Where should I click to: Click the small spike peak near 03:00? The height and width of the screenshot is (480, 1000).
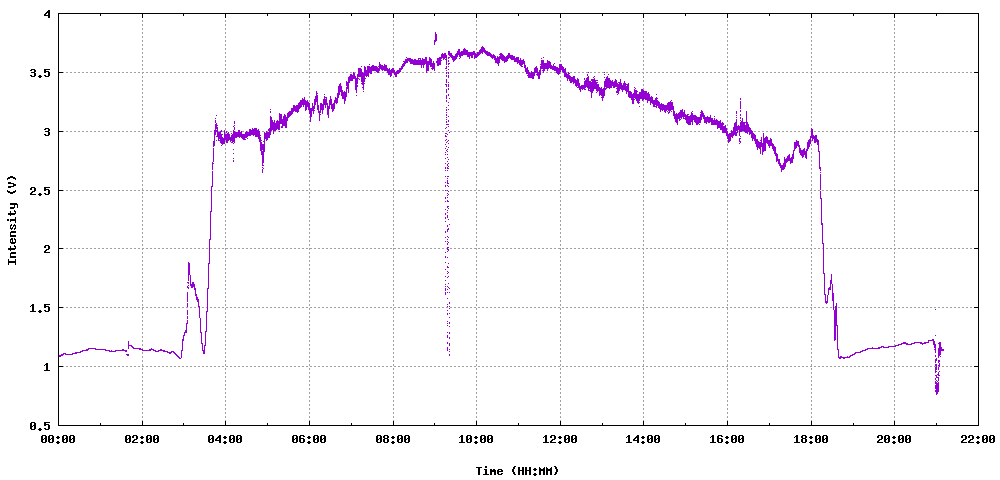click(189, 264)
